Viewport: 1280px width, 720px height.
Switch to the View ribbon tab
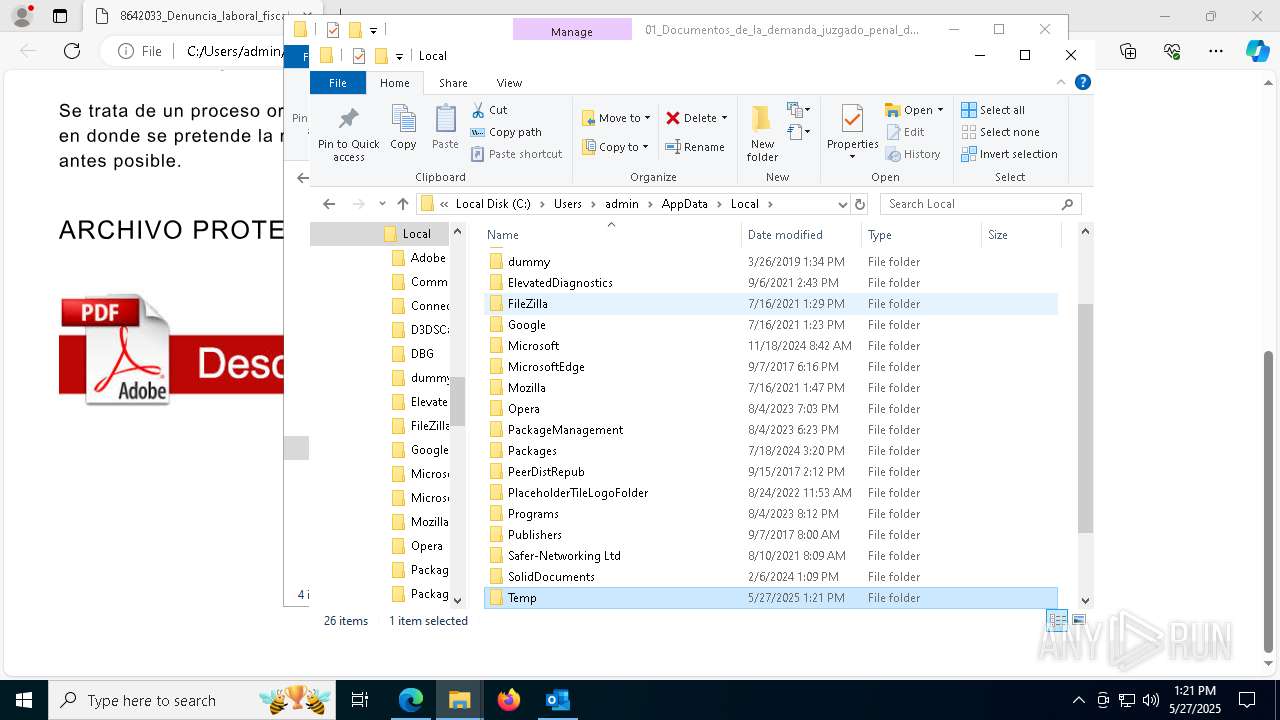point(509,83)
